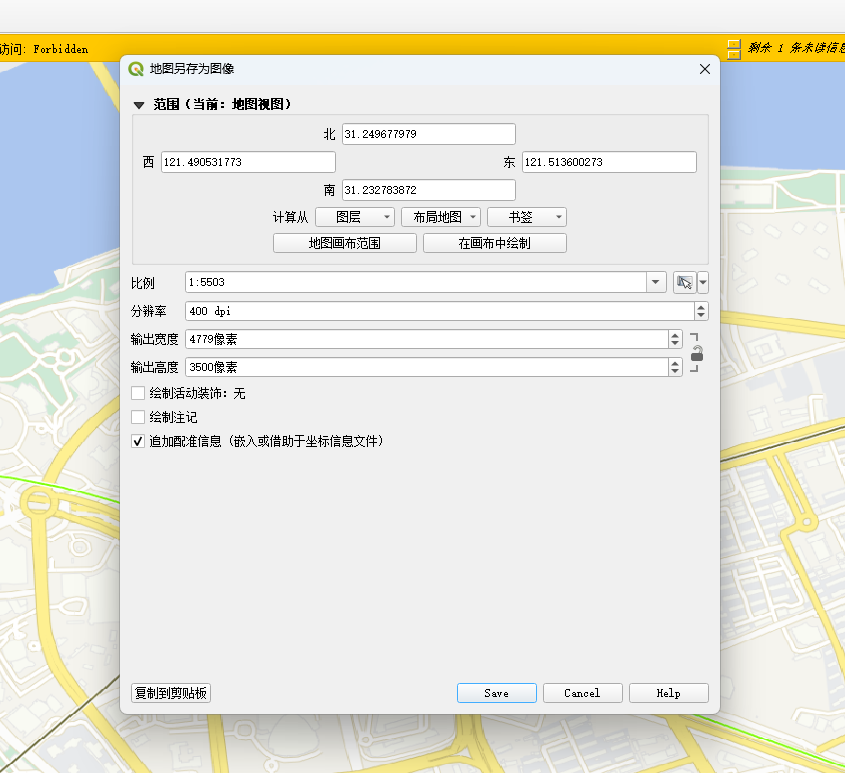Click the 在画布中绘制 button
Screen dimensions: 845x773
click(494, 243)
